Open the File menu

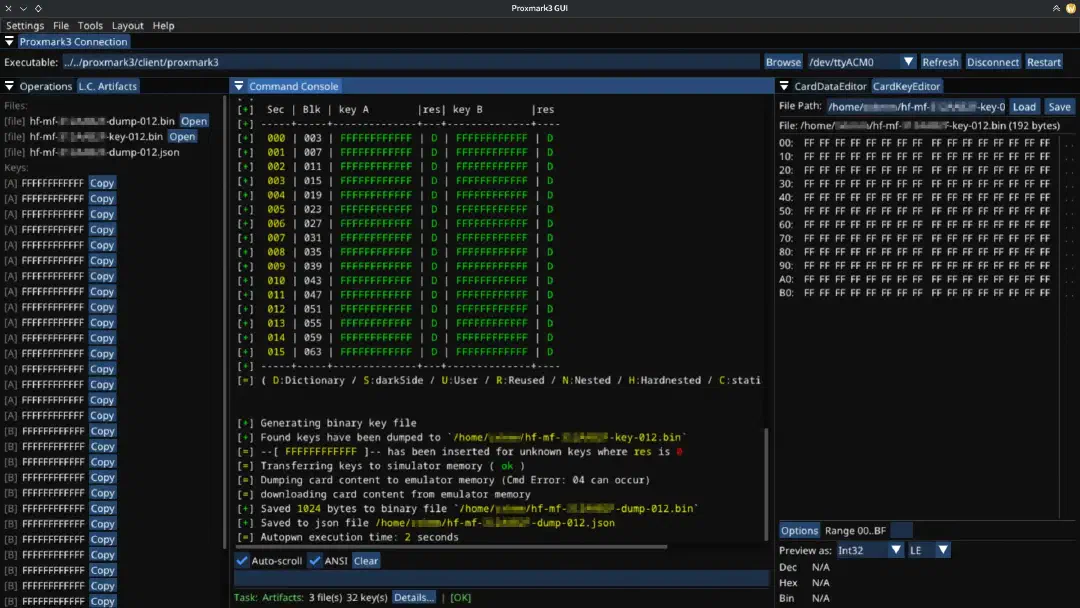61,25
